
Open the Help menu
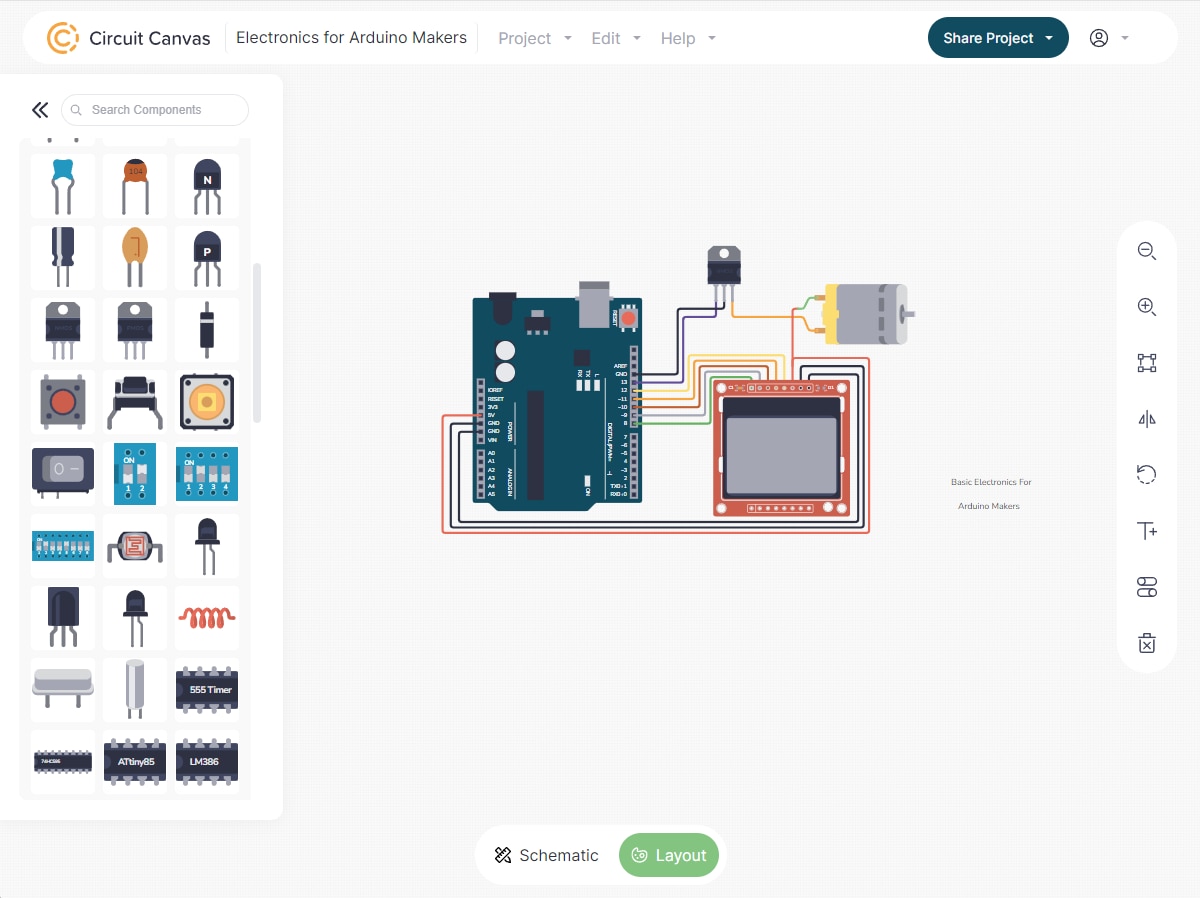coord(688,38)
